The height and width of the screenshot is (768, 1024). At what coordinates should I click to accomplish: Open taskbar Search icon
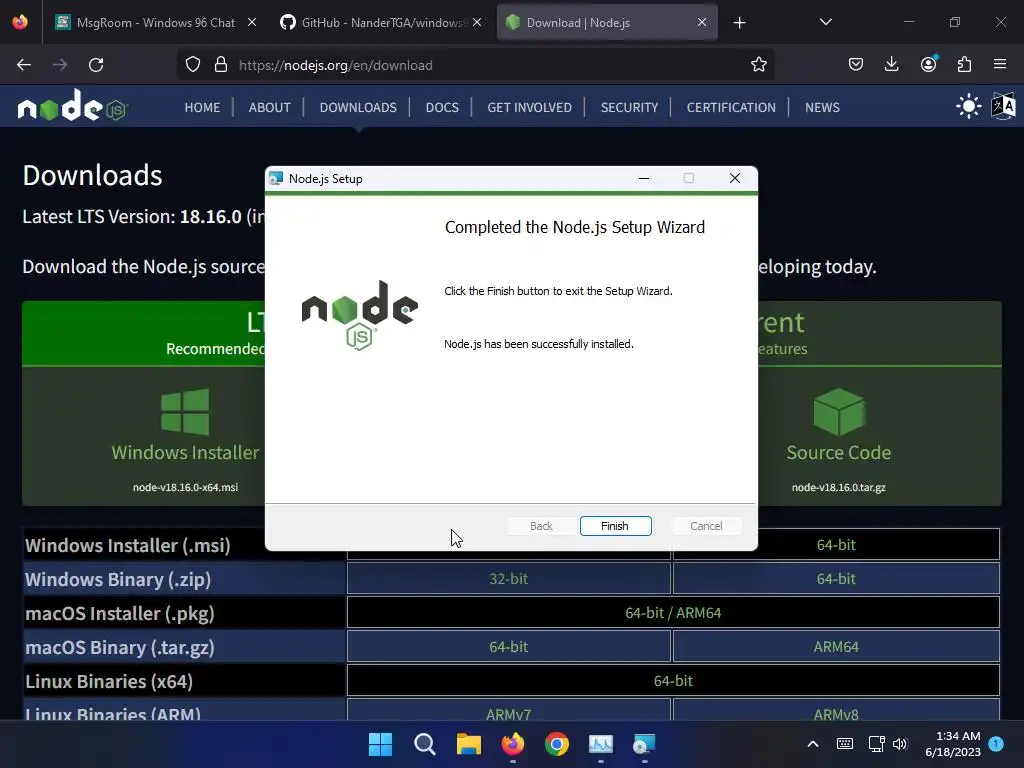[424, 744]
